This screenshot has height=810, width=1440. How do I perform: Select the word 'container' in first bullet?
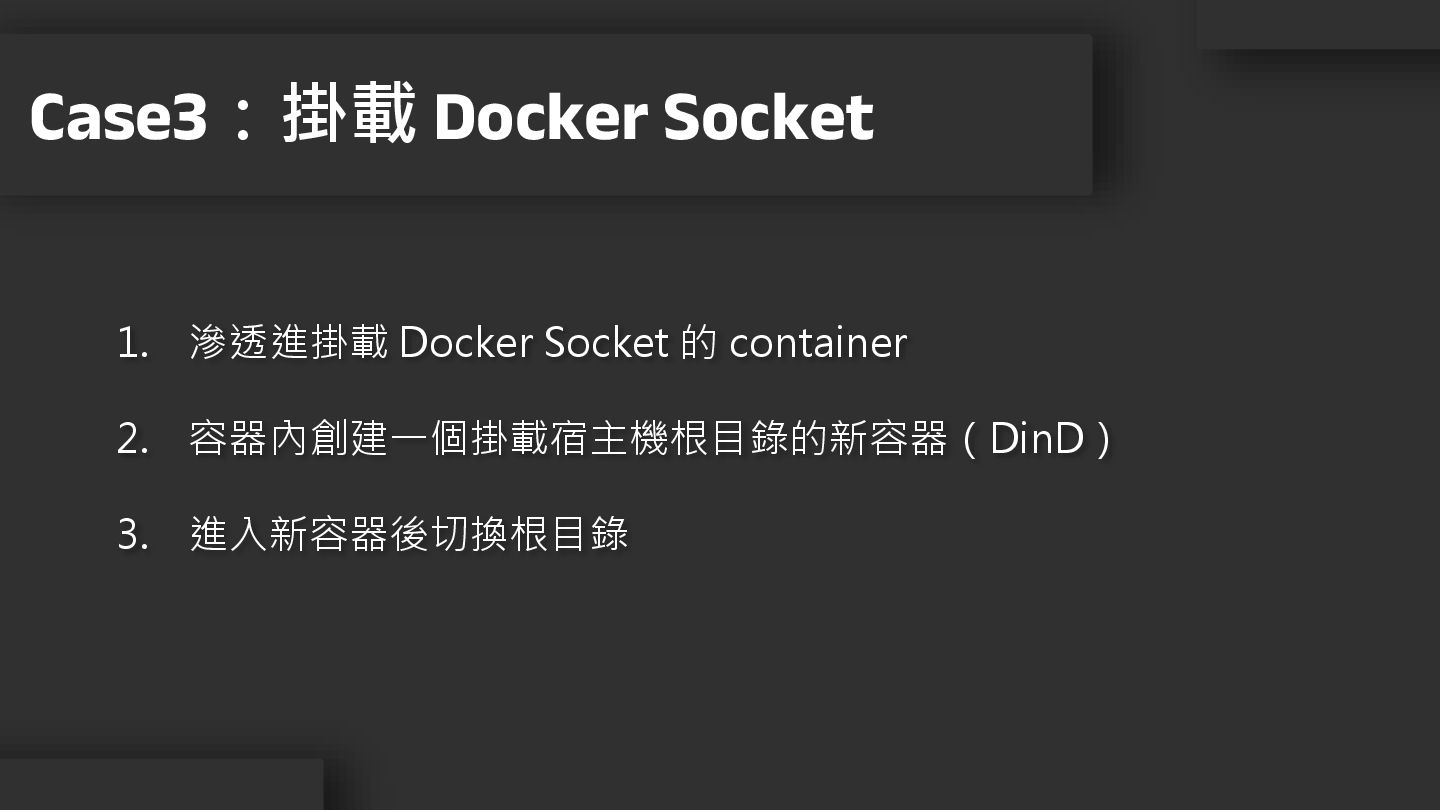pyautogui.click(x=818, y=343)
